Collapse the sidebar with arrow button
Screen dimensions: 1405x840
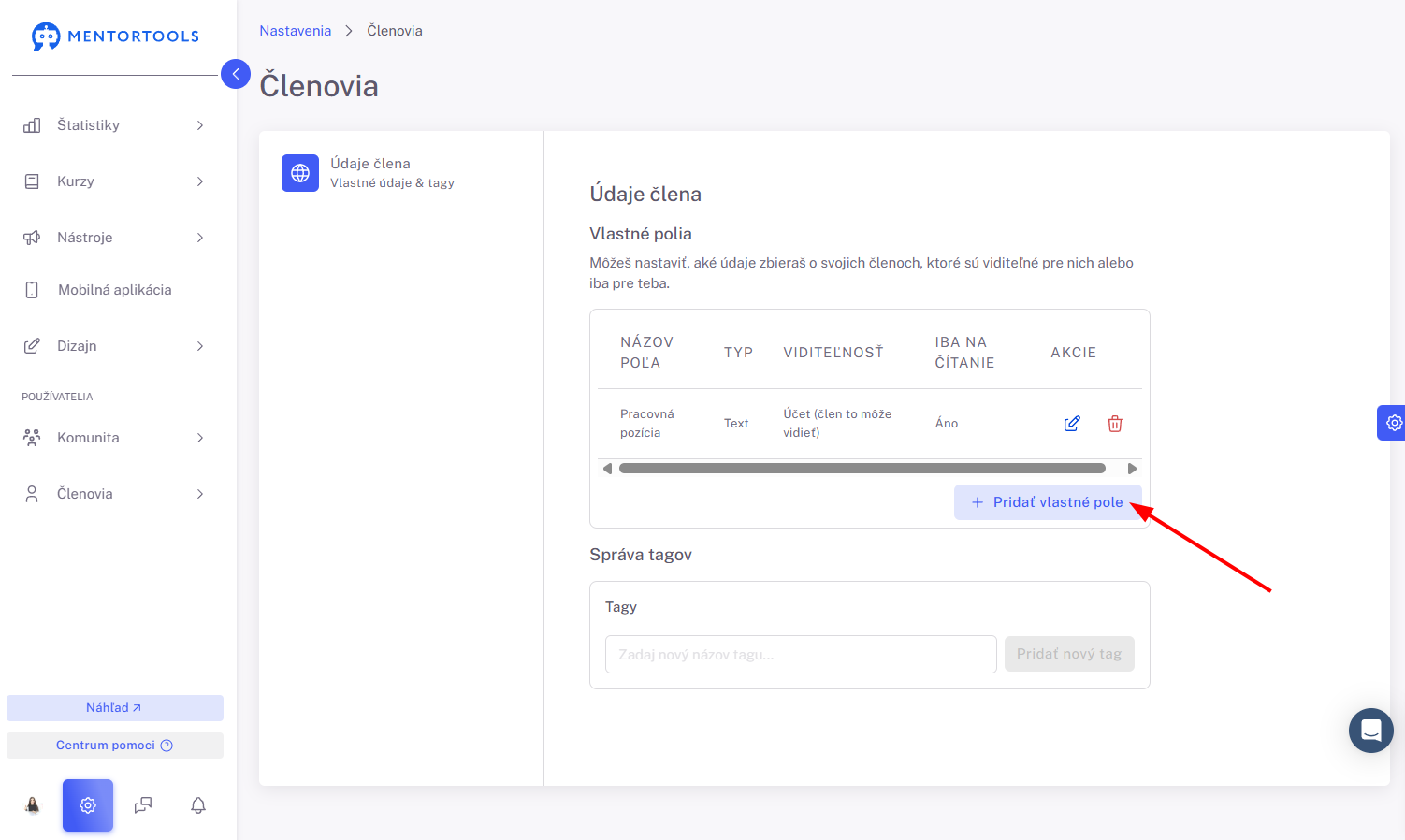tap(236, 74)
